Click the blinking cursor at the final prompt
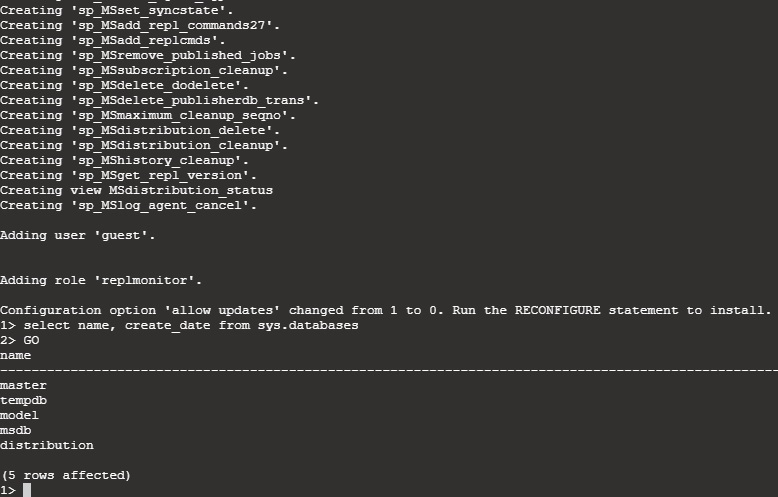 tap(28, 490)
